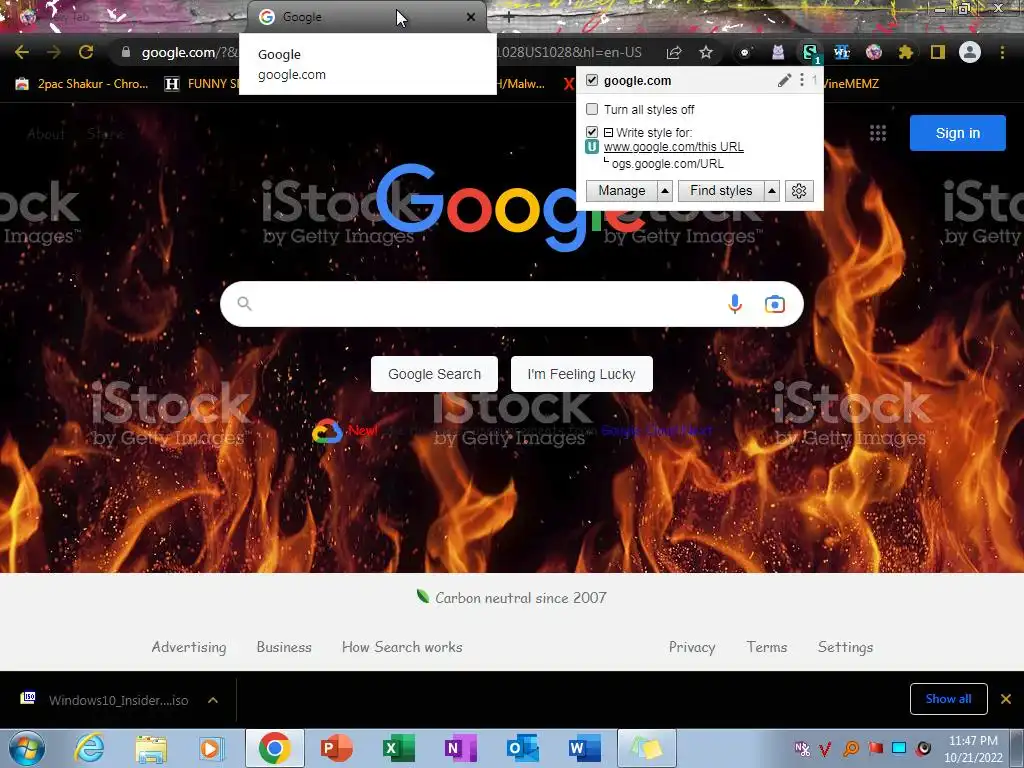The height and width of the screenshot is (768, 1024).
Task: Click the blue Sign in button
Action: tap(957, 133)
